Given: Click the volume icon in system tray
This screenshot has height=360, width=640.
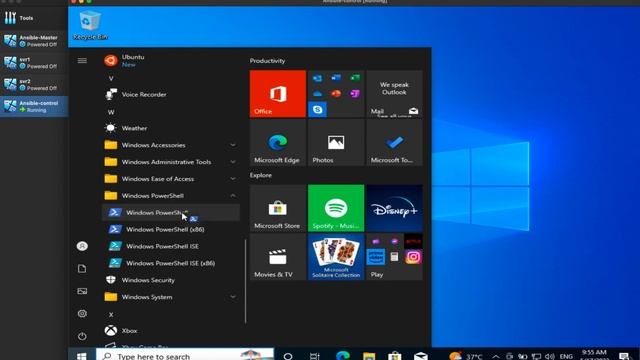Looking at the screenshot, I should pos(549,356).
